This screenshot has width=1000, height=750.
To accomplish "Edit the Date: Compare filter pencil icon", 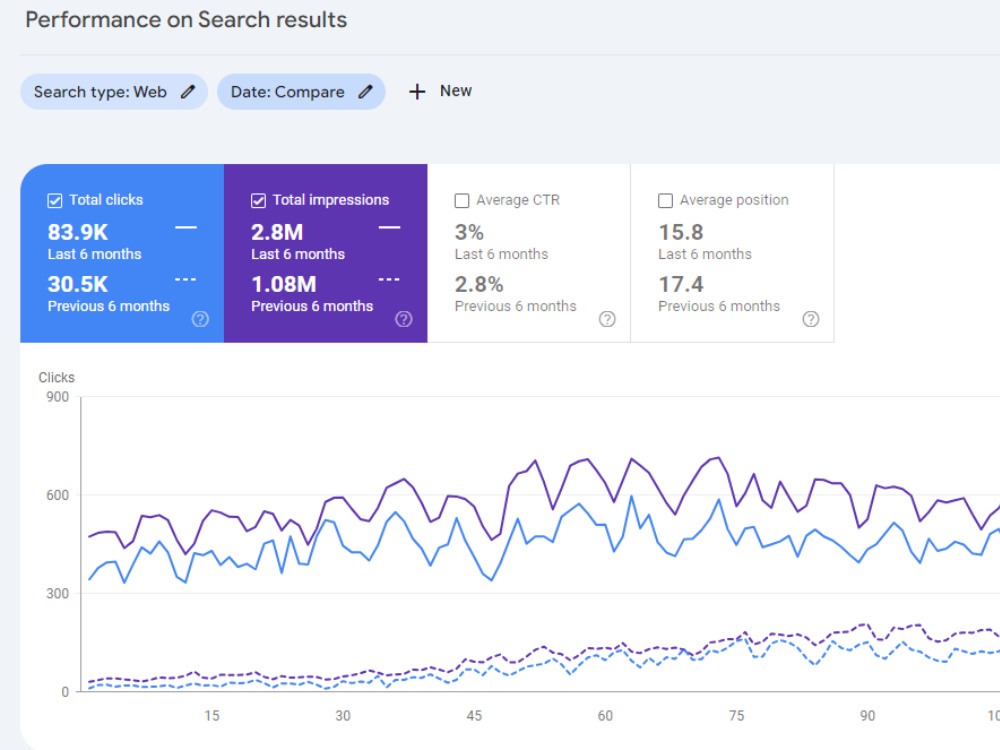I will coord(365,92).
